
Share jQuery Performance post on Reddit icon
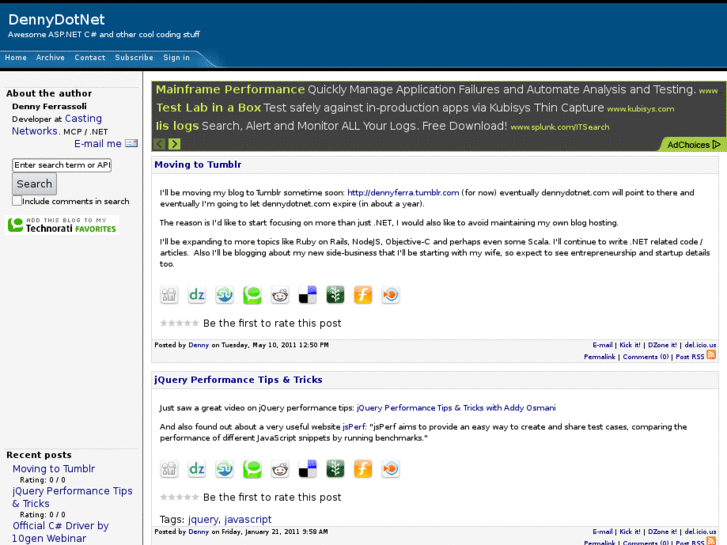[x=280, y=469]
